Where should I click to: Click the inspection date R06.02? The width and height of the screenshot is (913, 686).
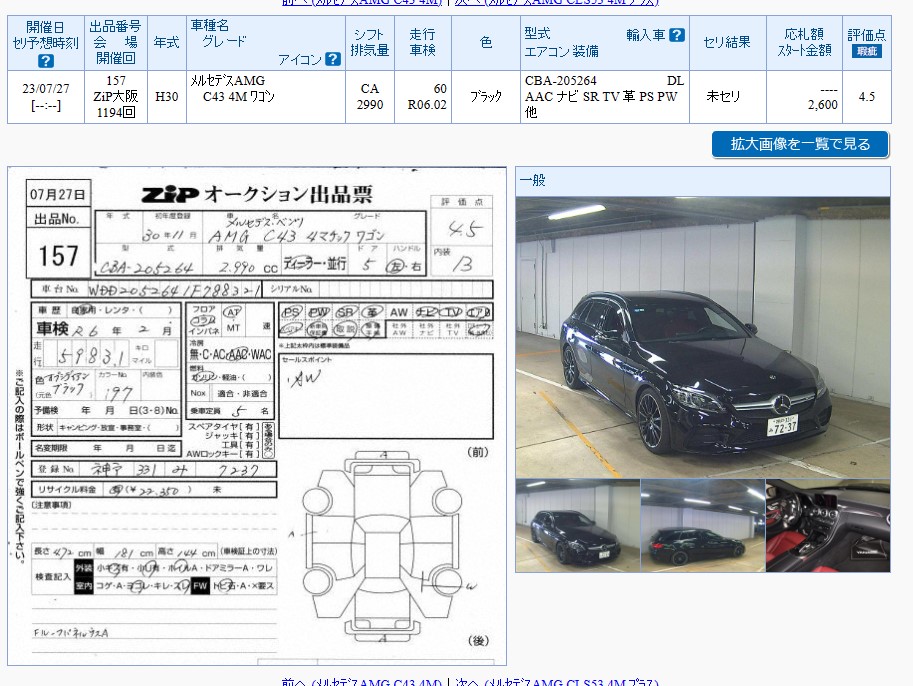427,105
